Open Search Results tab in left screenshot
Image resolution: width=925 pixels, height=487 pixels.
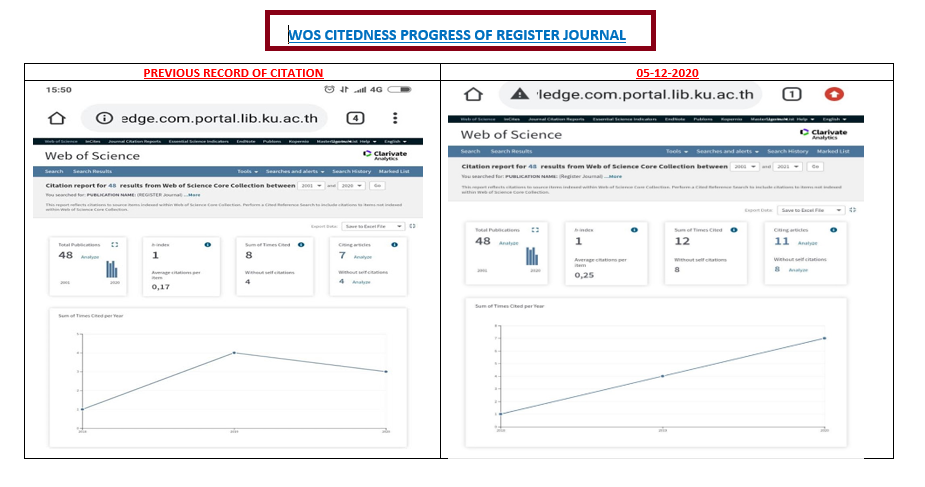pyautogui.click(x=92, y=172)
